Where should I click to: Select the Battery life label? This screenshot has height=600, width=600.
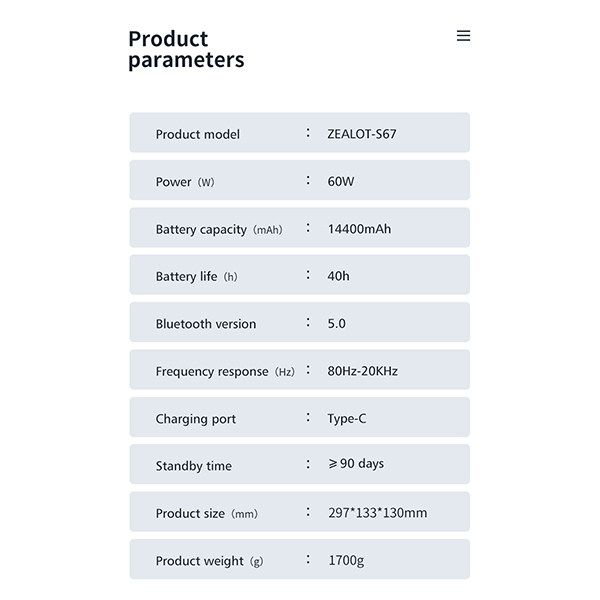point(196,276)
